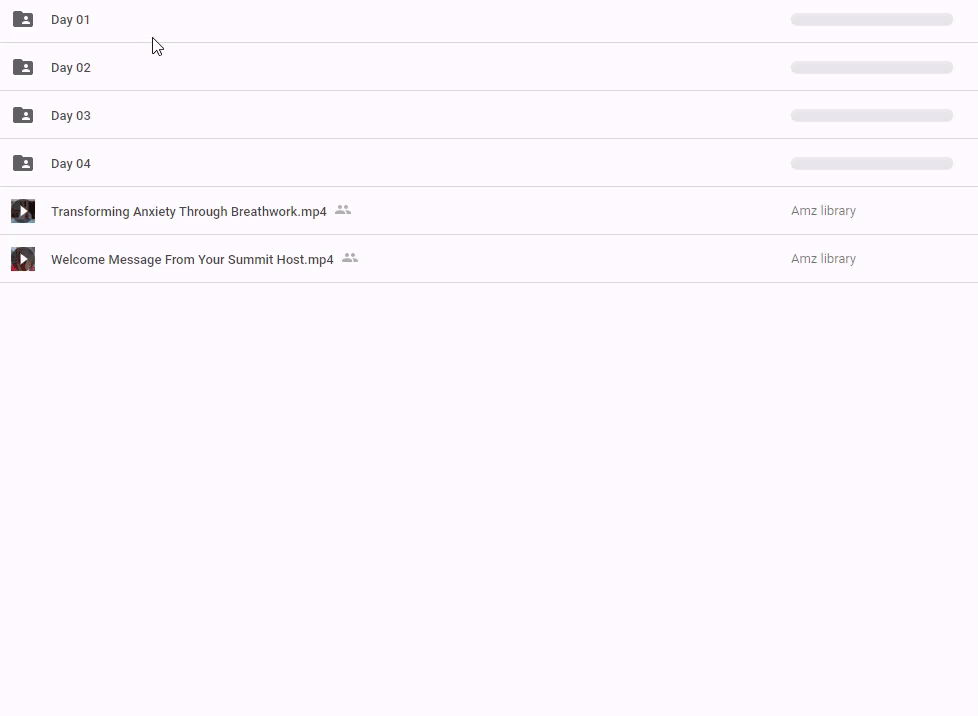
Task: Click the Welcome Message video thumbnail
Action: 23,259
